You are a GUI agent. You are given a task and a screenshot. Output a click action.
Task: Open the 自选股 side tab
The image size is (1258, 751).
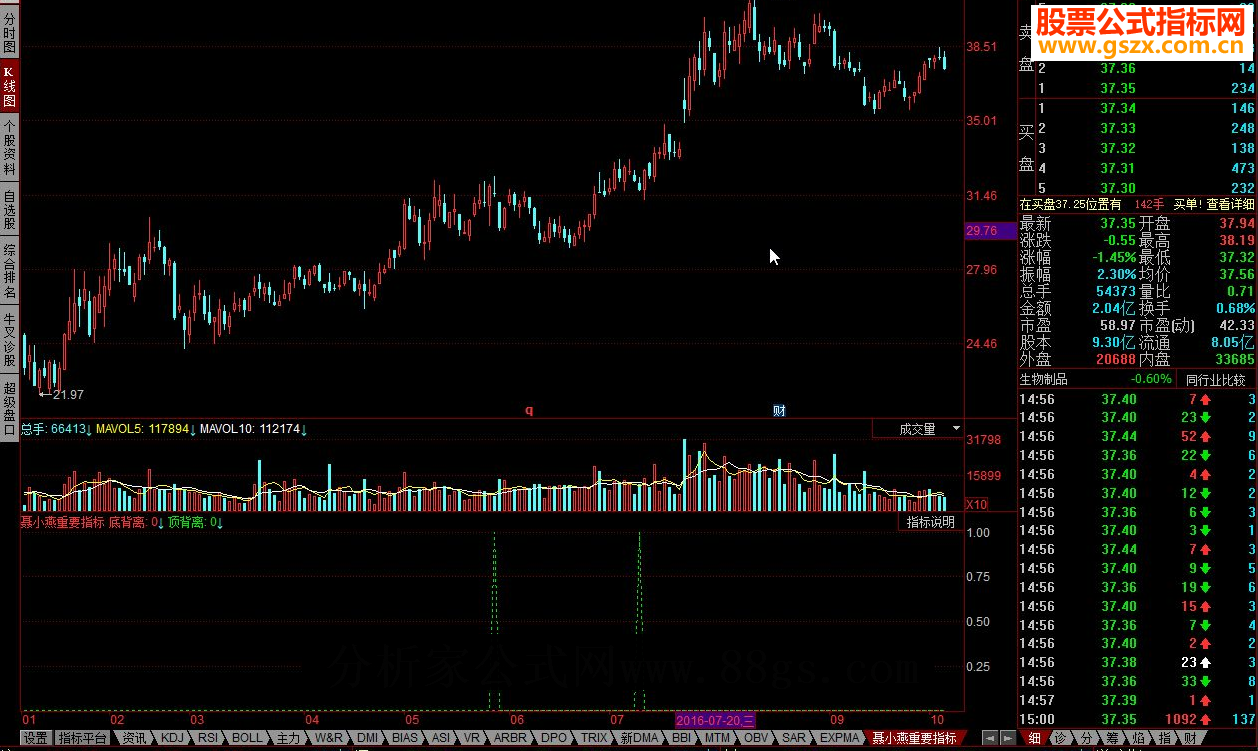(x=9, y=210)
